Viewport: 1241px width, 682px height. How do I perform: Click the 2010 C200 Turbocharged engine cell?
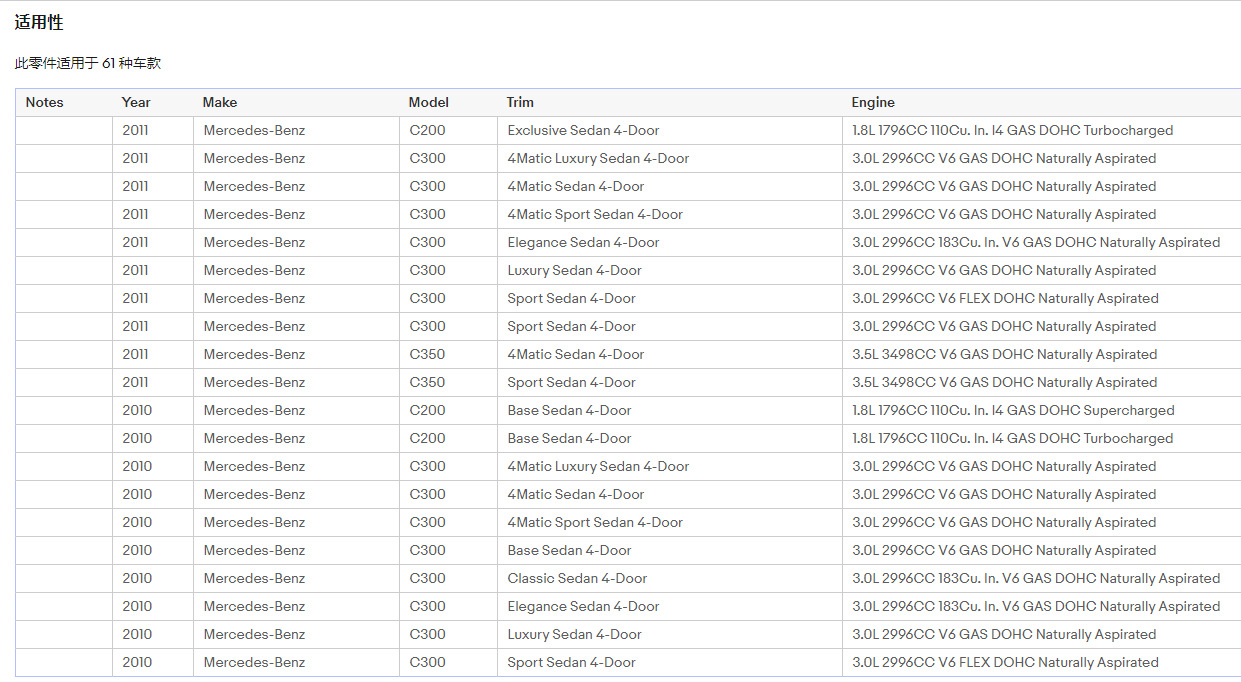(1012, 438)
